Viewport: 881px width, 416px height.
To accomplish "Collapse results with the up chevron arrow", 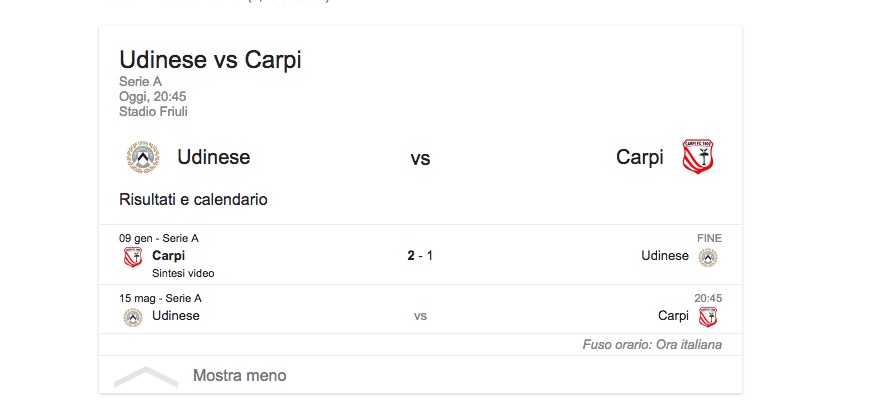I will 145,377.
